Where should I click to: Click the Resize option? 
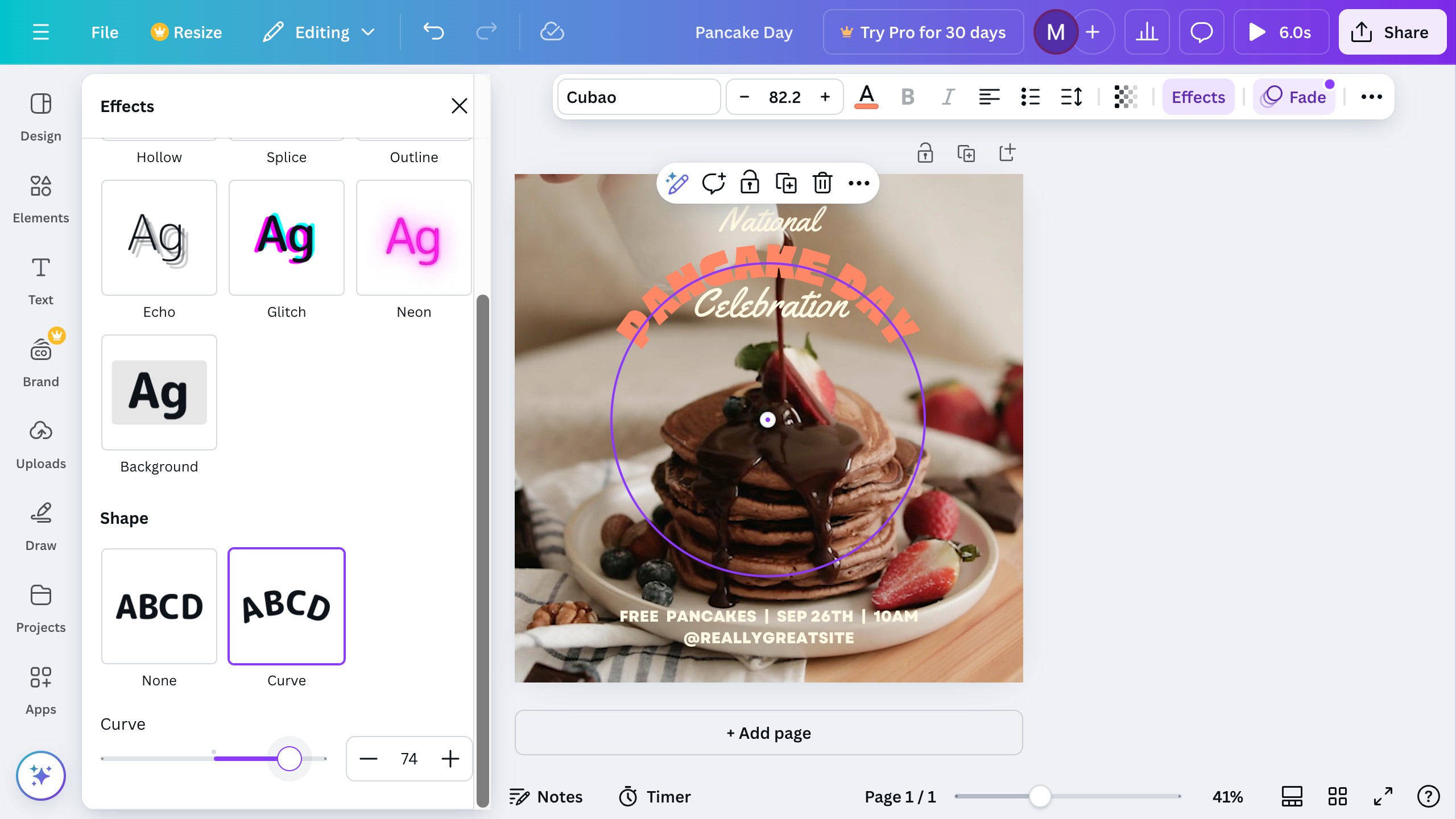click(187, 32)
